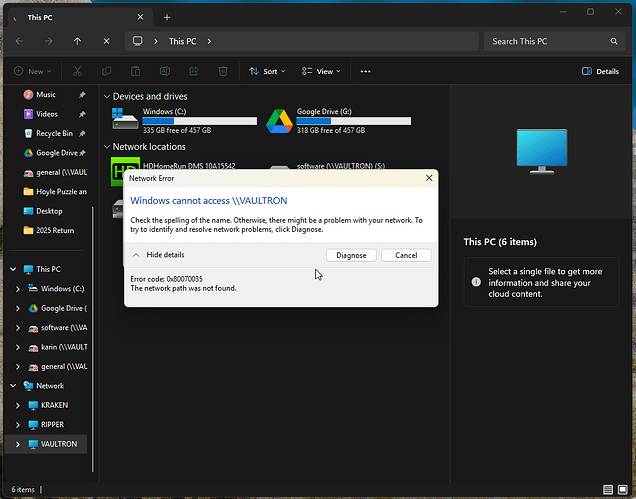
Task: Click the Diagnose button in error dialog
Action: click(351, 255)
